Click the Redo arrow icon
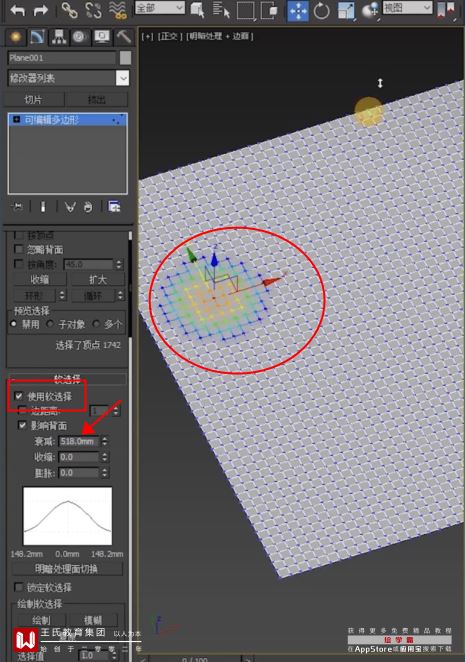This screenshot has width=465, height=662. [x=41, y=10]
